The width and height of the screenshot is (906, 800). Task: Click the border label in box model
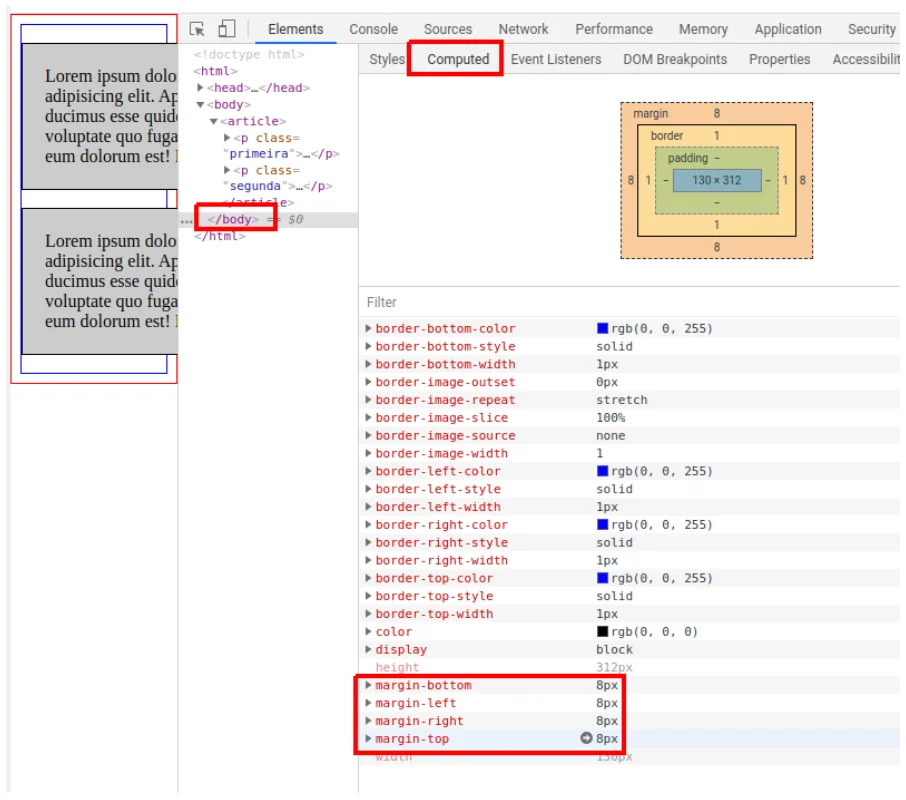click(666, 136)
